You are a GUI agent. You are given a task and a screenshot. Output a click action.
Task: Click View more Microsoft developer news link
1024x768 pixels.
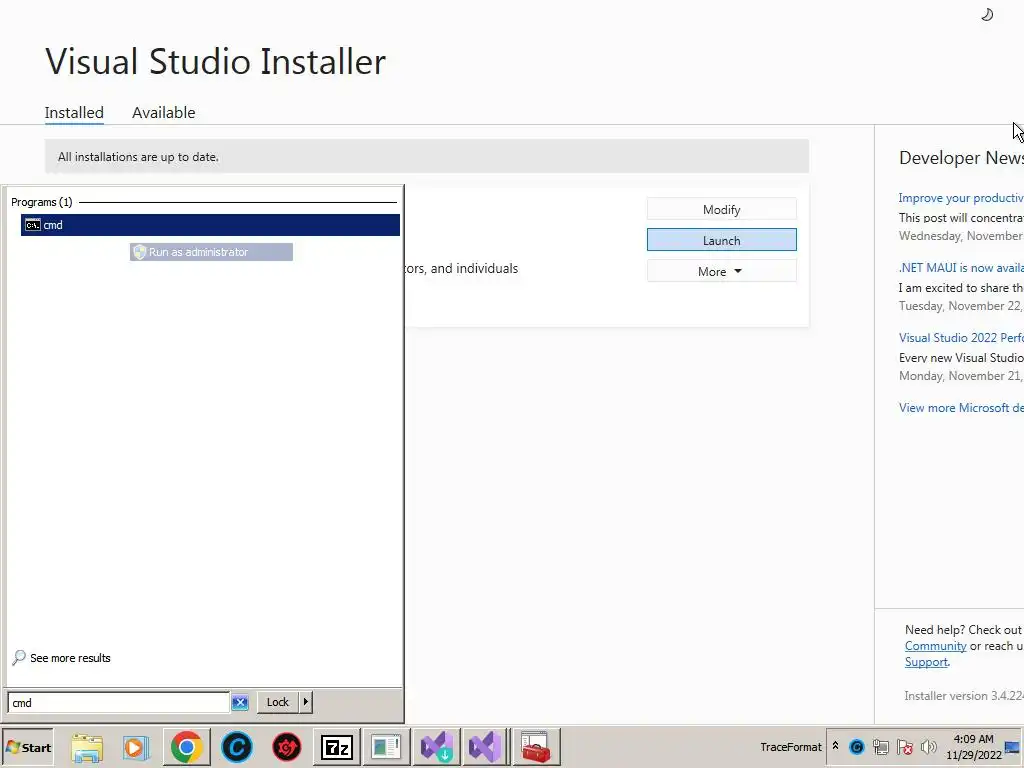961,408
